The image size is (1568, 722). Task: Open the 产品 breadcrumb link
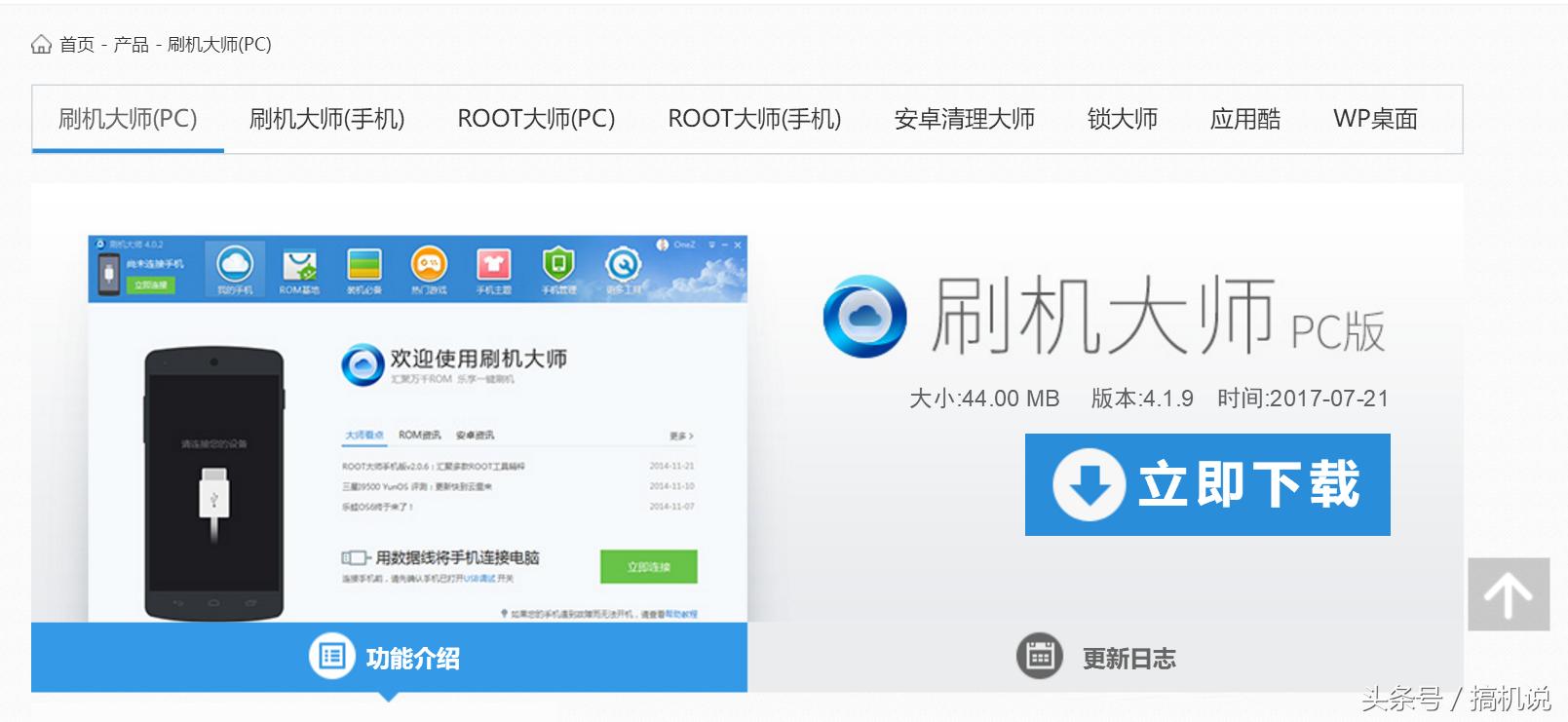pyautogui.click(x=131, y=45)
